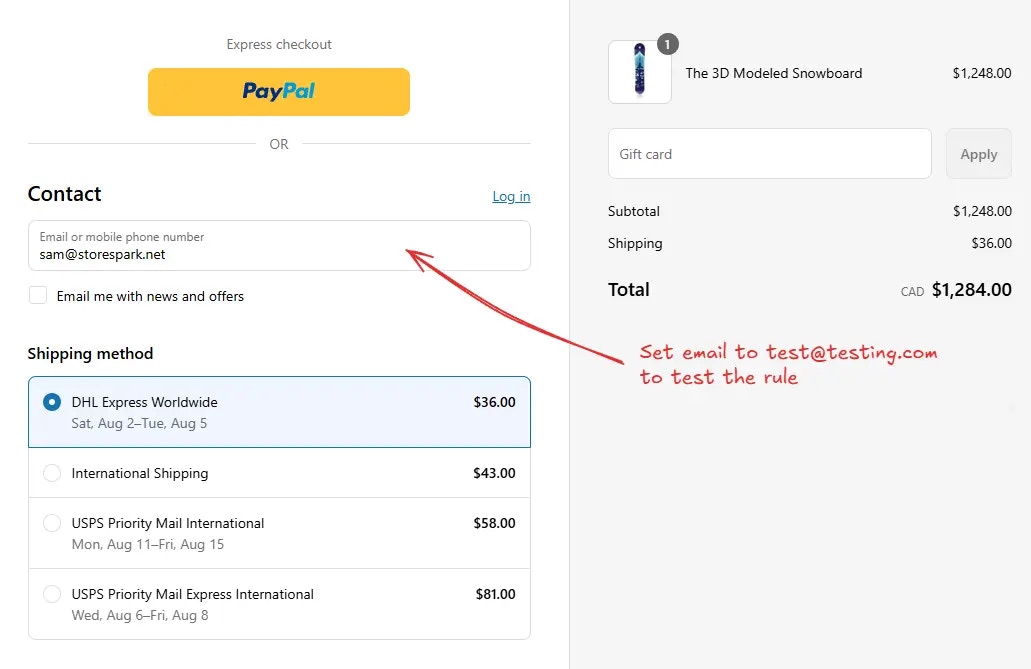Click the quantity badge on snowboard image
This screenshot has width=1031, height=669.
667,44
